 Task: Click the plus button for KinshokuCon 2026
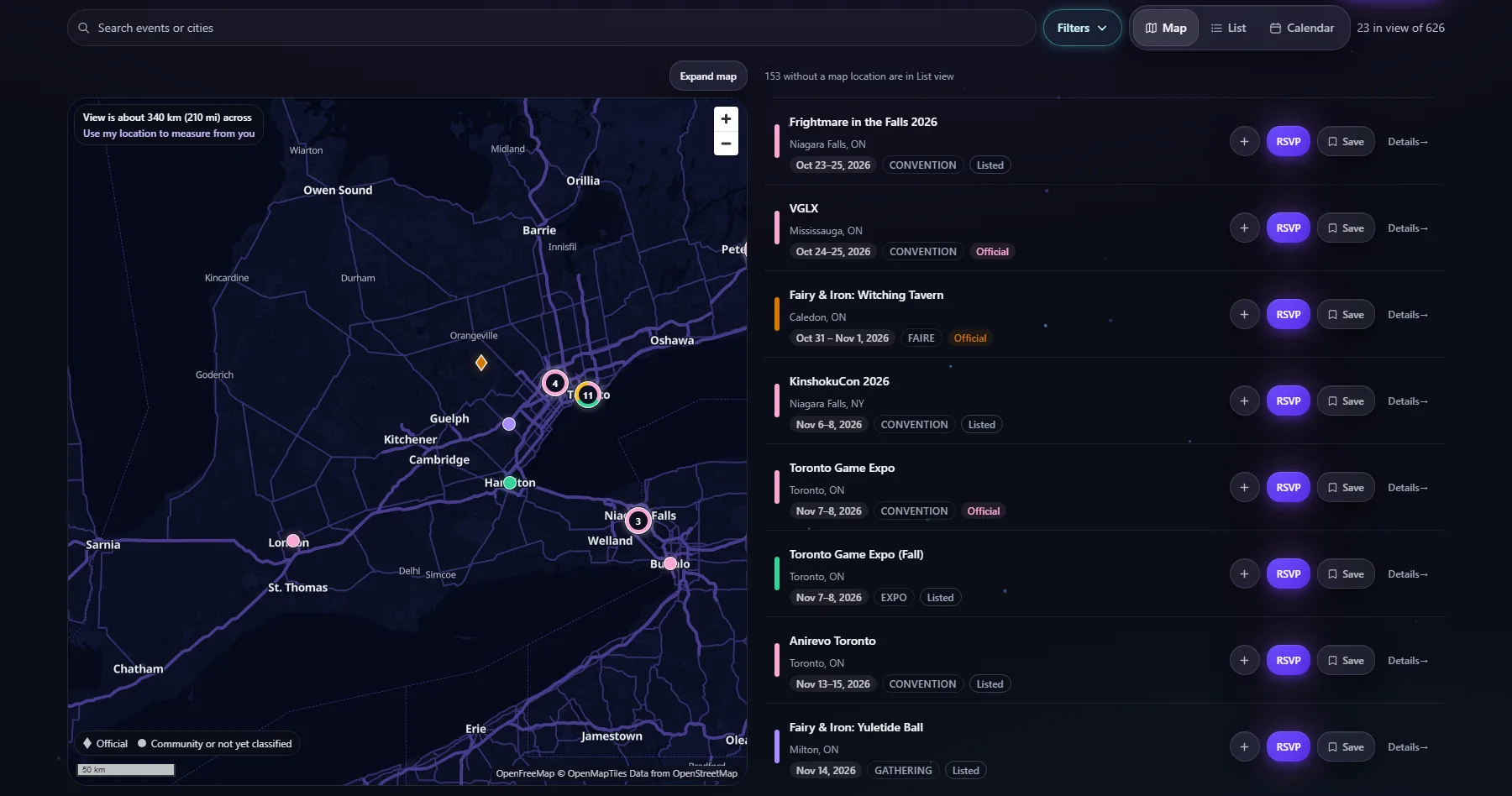click(1244, 401)
